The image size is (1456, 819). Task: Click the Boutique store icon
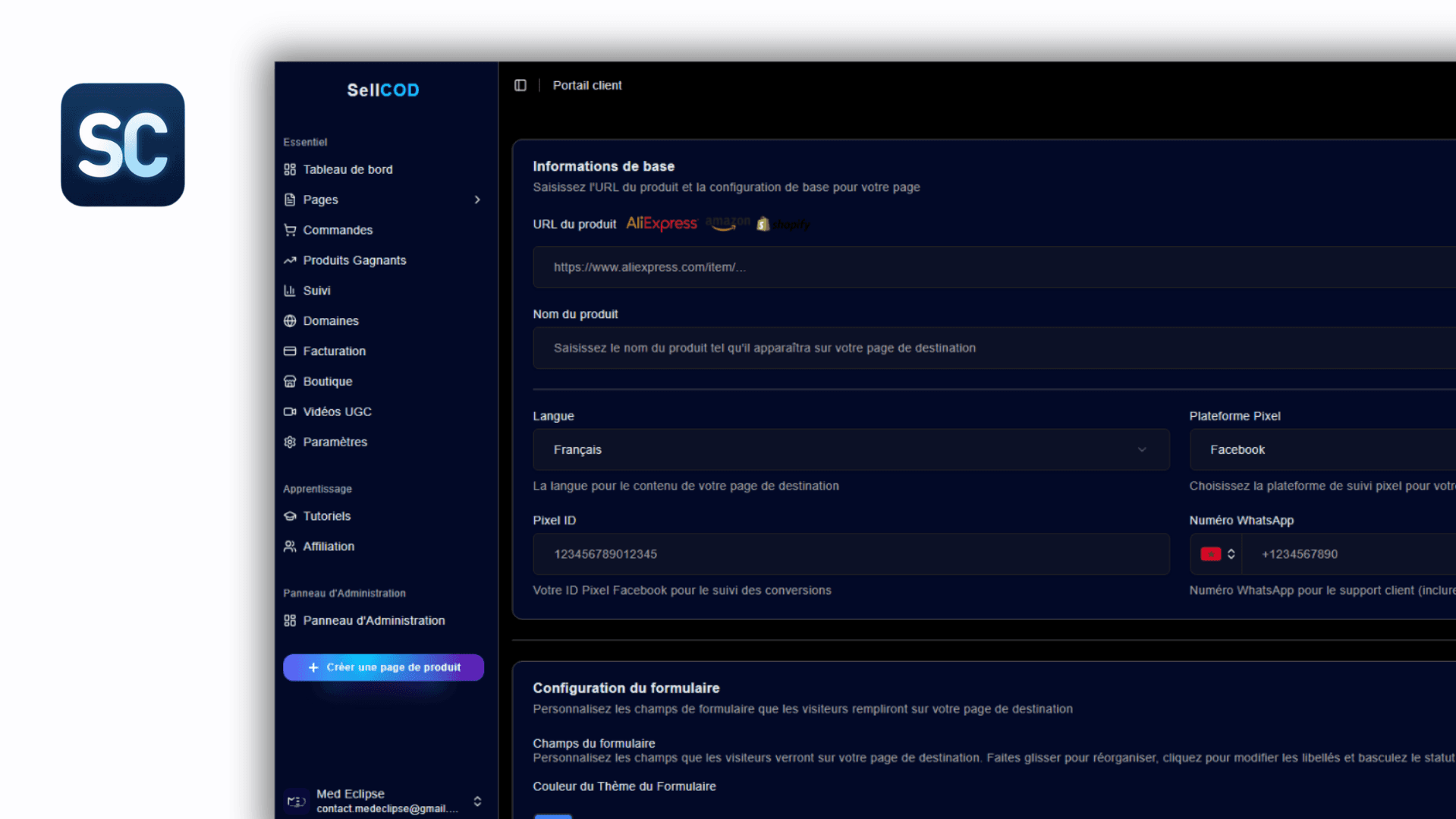point(290,382)
